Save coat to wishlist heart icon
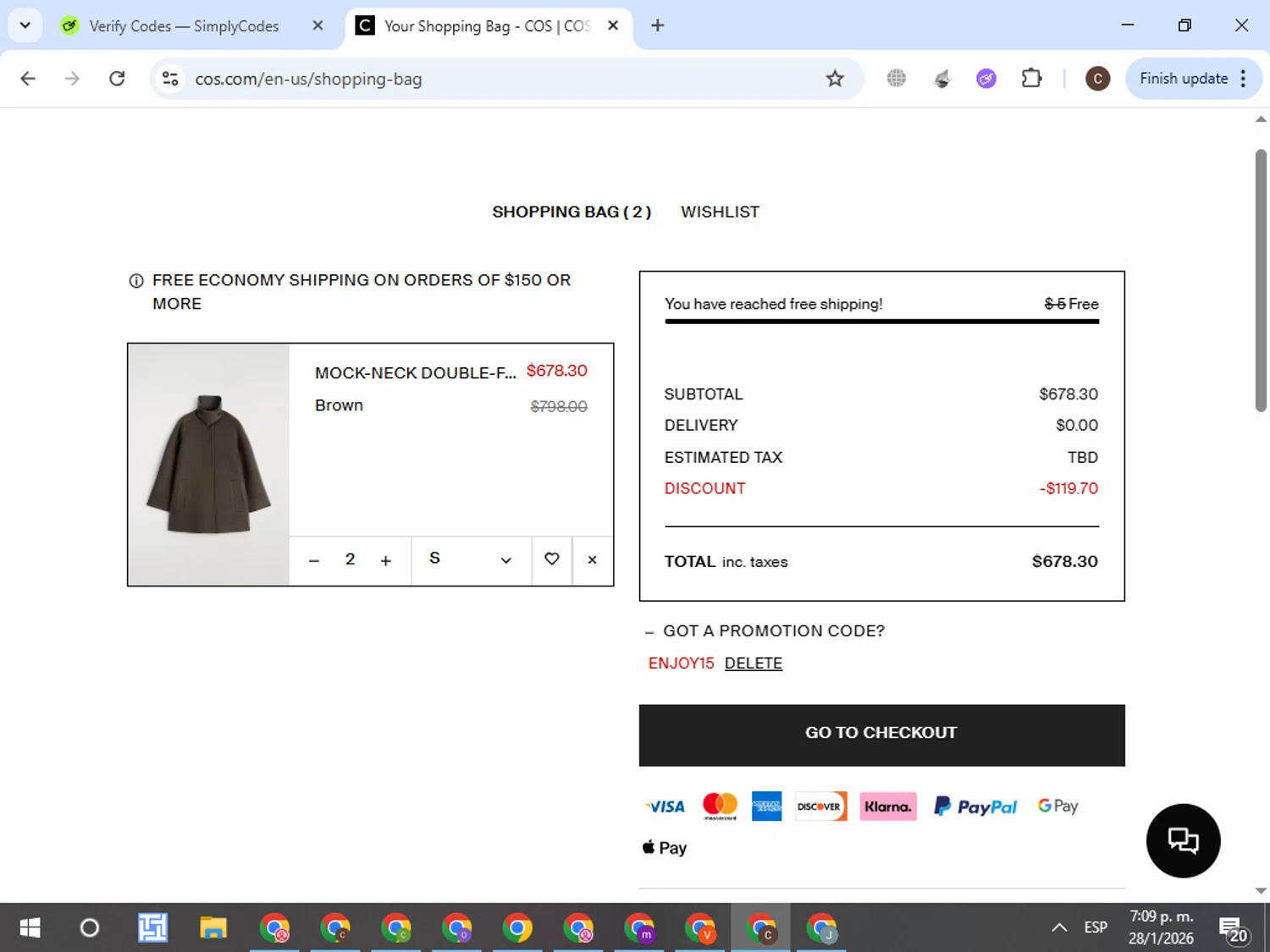 (x=552, y=559)
